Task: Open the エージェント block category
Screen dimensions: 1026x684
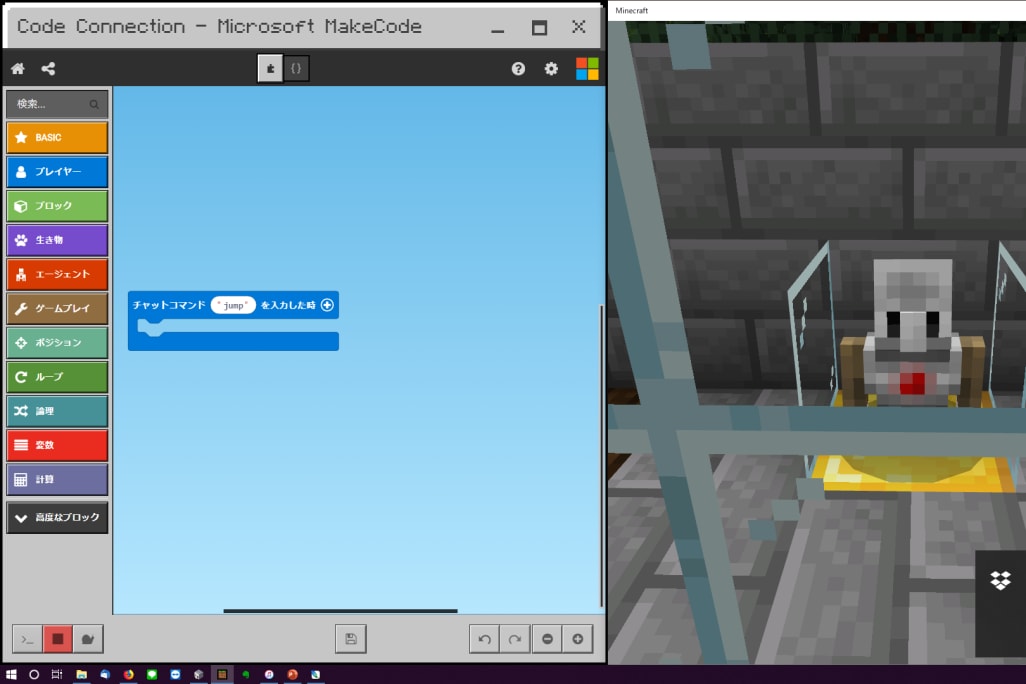Action: click(57, 274)
